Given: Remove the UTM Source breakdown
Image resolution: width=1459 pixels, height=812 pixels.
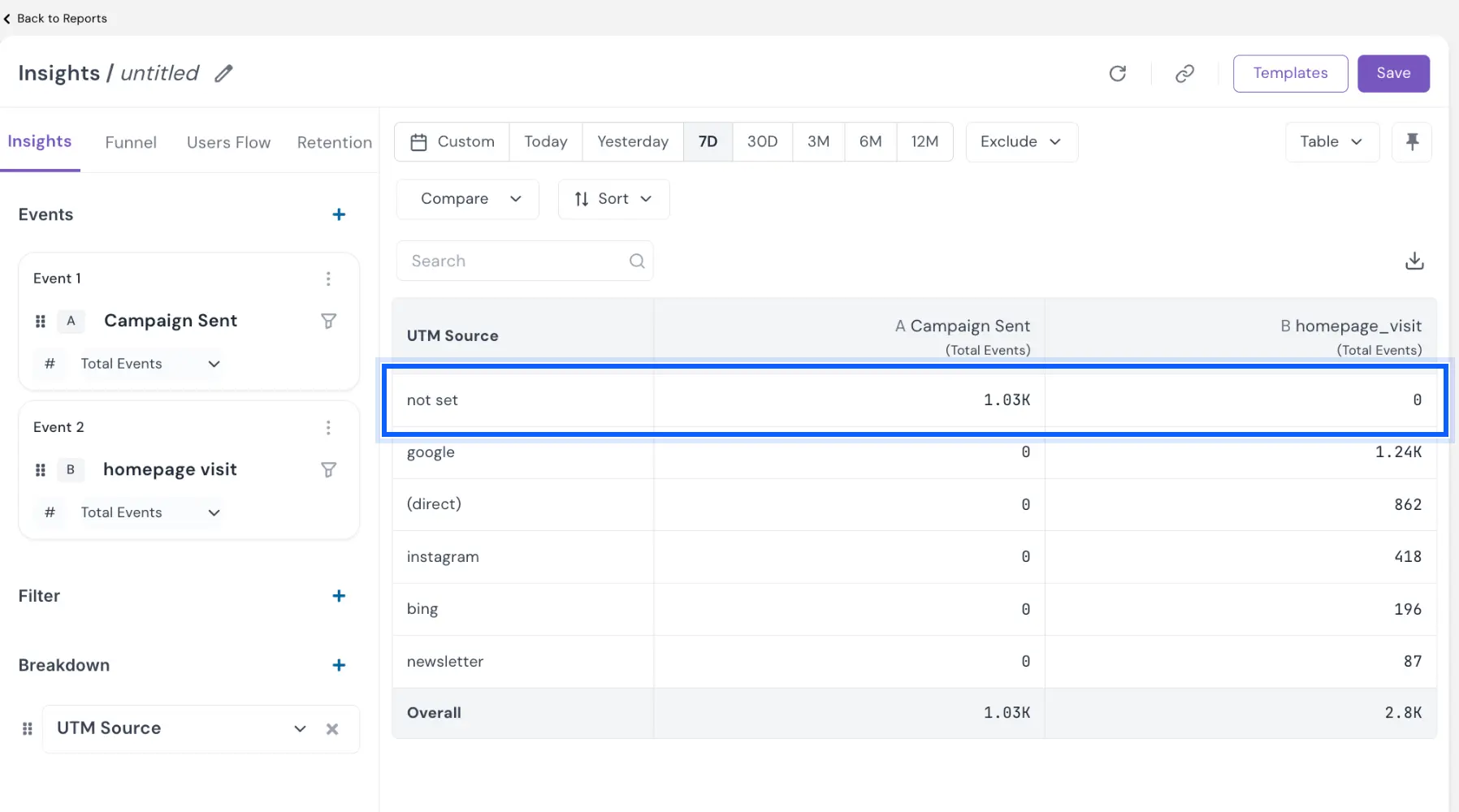Looking at the screenshot, I should coord(332,729).
